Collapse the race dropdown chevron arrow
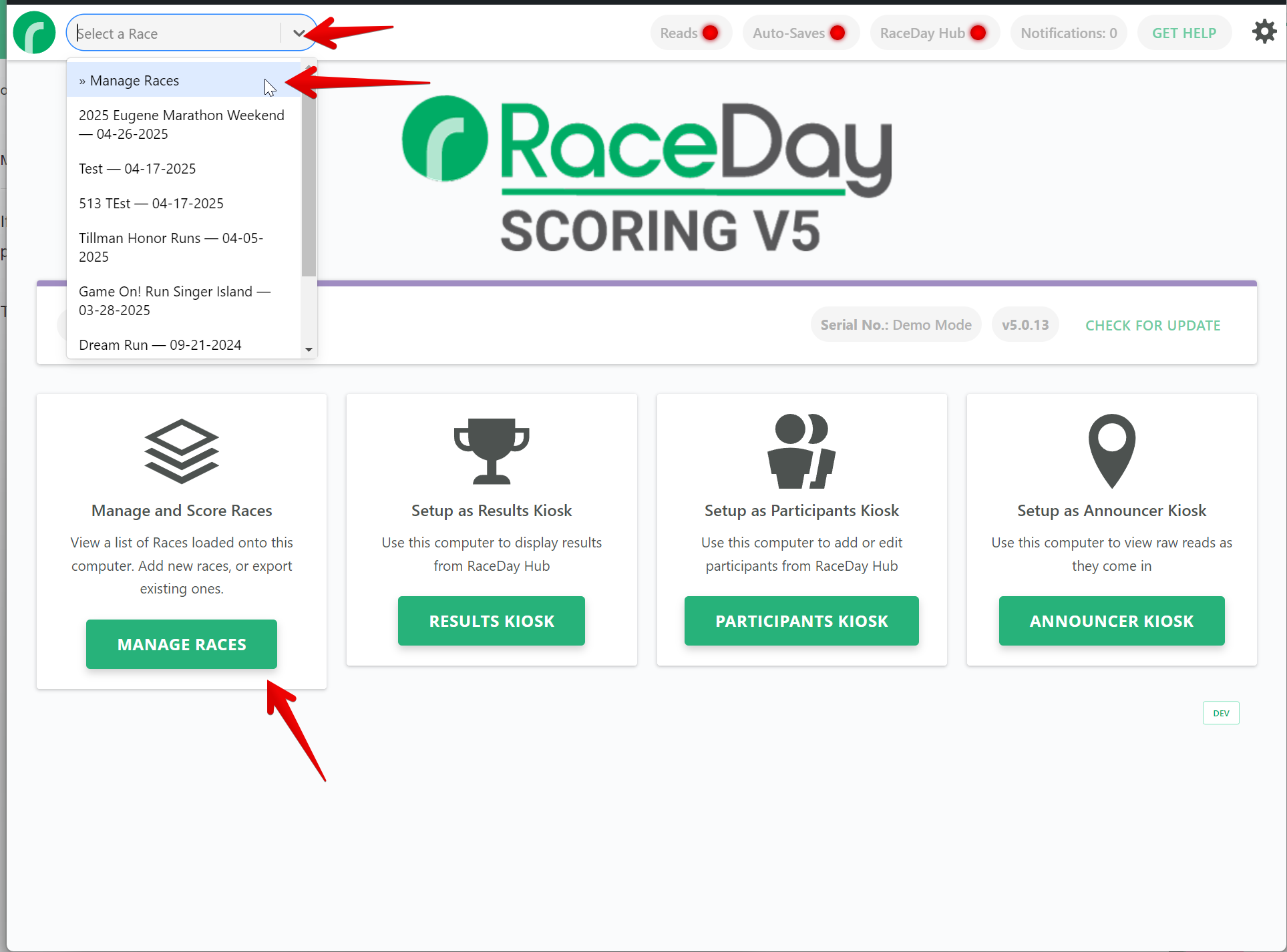 (x=299, y=33)
